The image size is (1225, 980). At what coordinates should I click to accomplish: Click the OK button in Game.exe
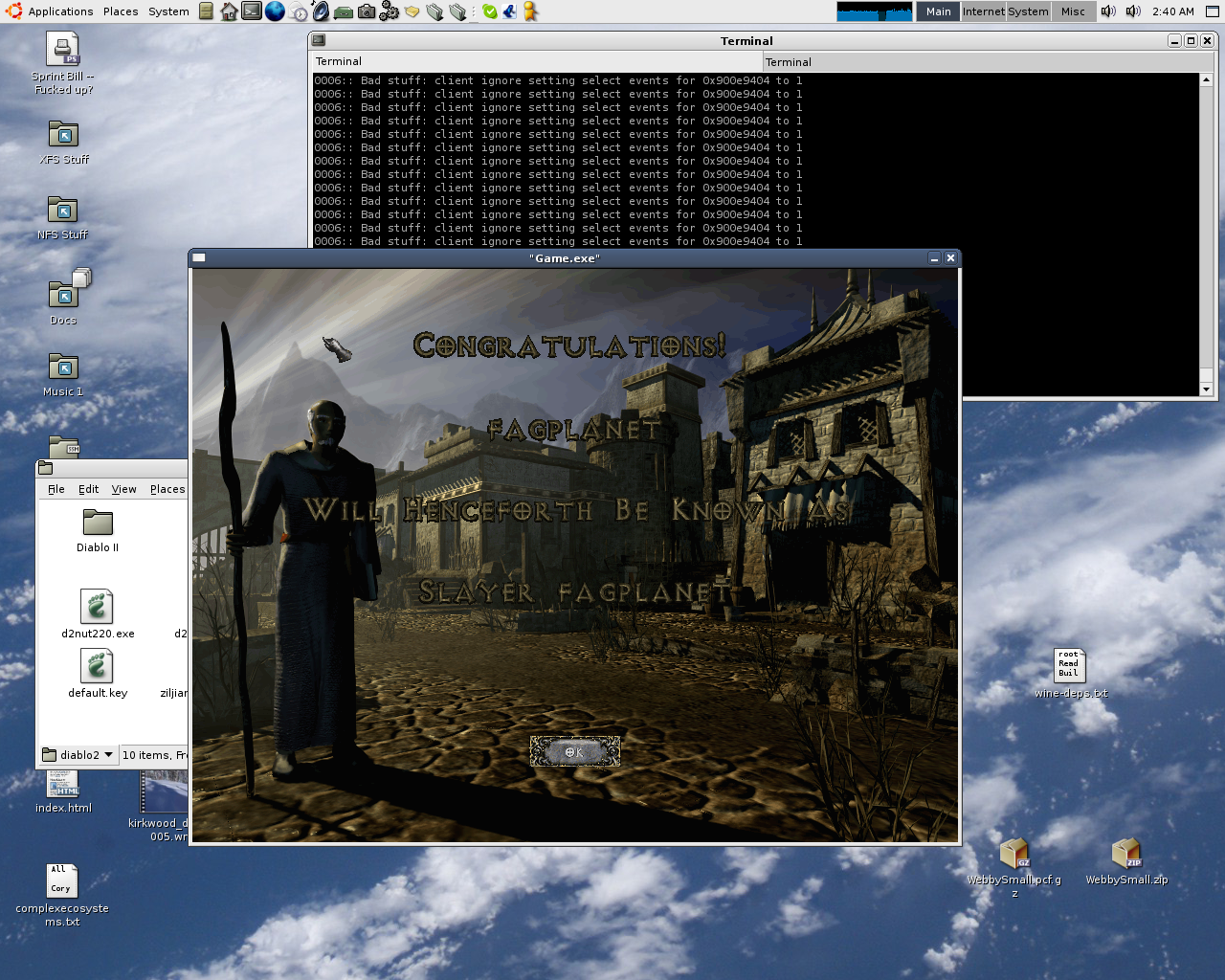point(575,751)
